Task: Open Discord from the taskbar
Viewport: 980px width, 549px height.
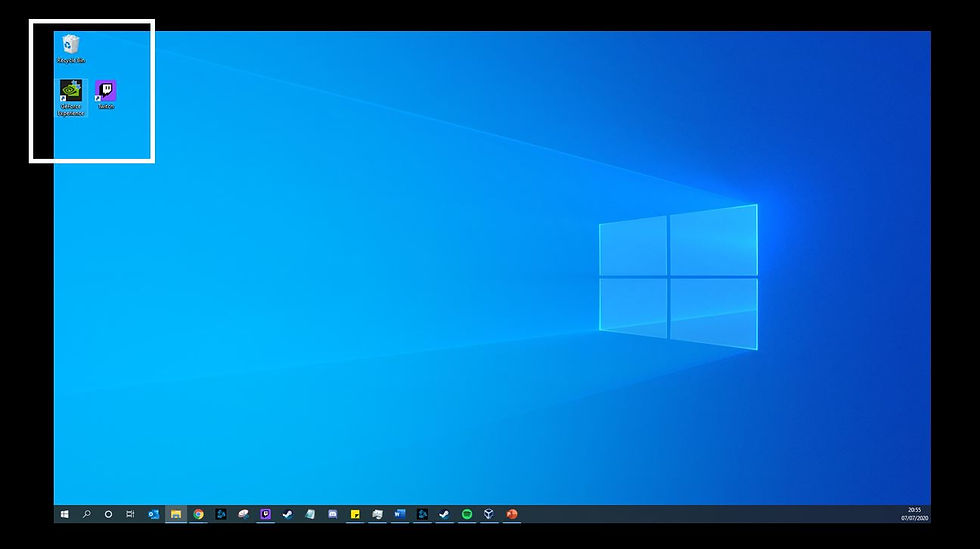Action: [x=332, y=514]
